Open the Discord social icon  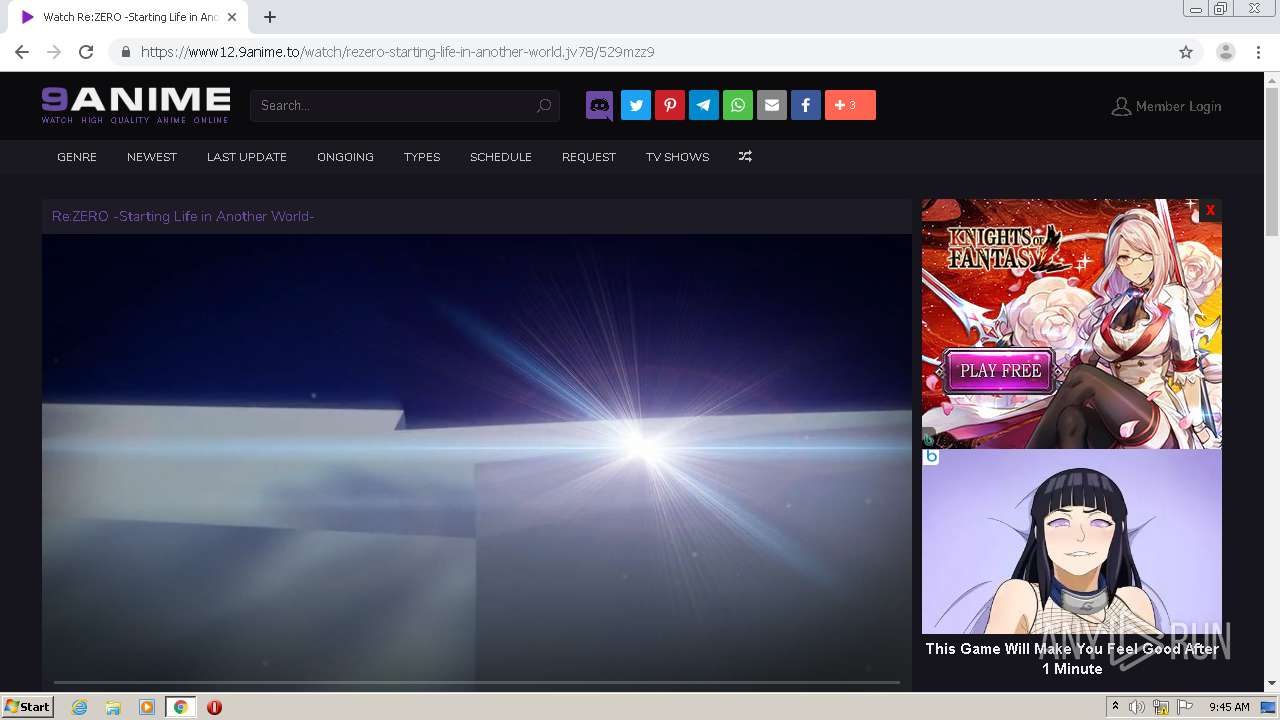point(599,105)
